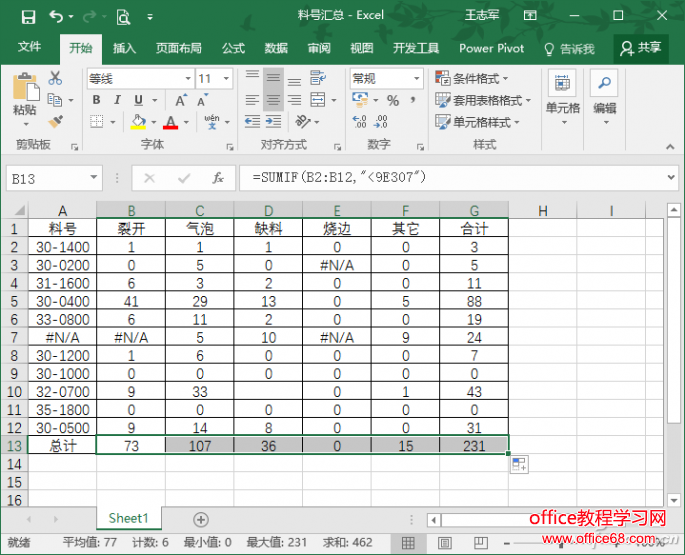Click inside the formula bar text

[450, 178]
